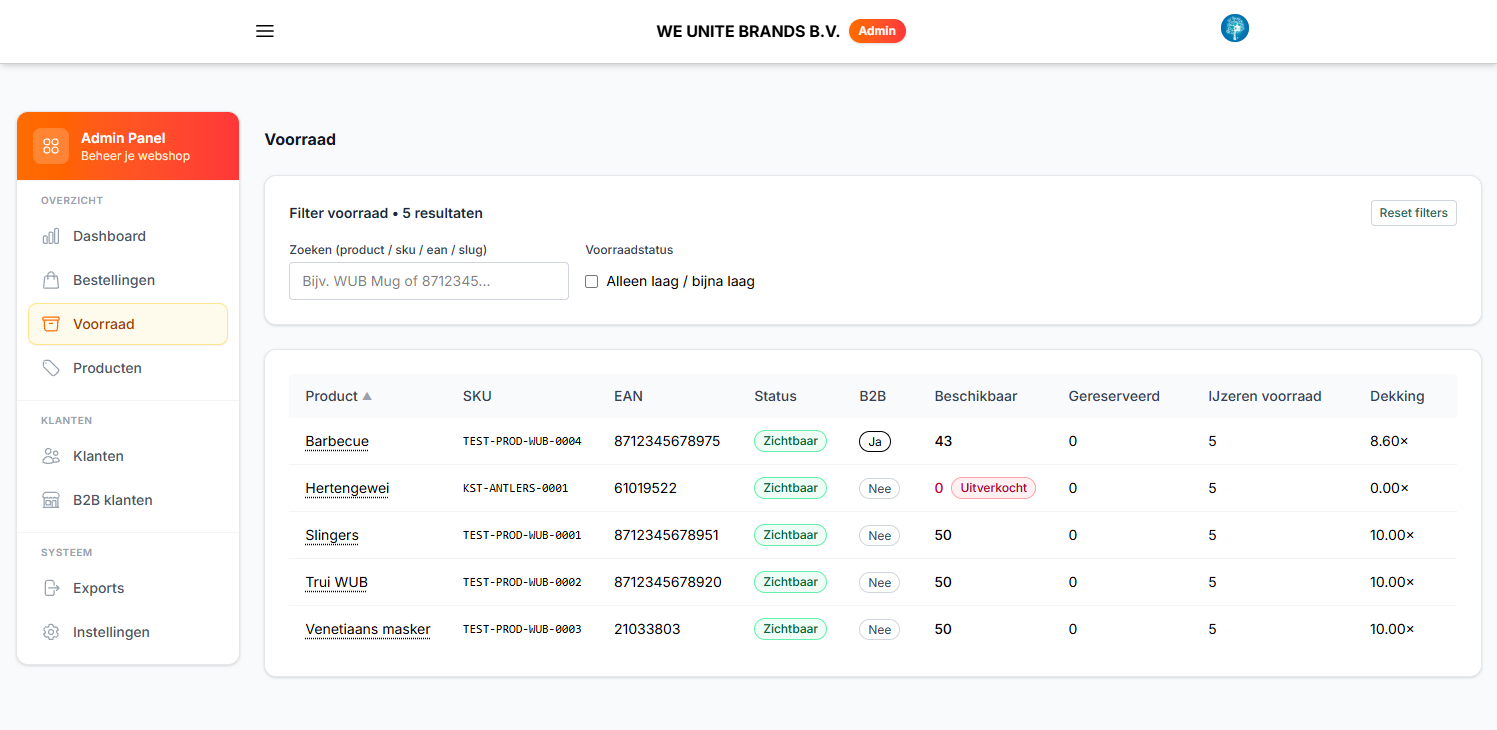1497x730 pixels.
Task: Click the Bestellingen shopping bag icon
Action: [50, 280]
